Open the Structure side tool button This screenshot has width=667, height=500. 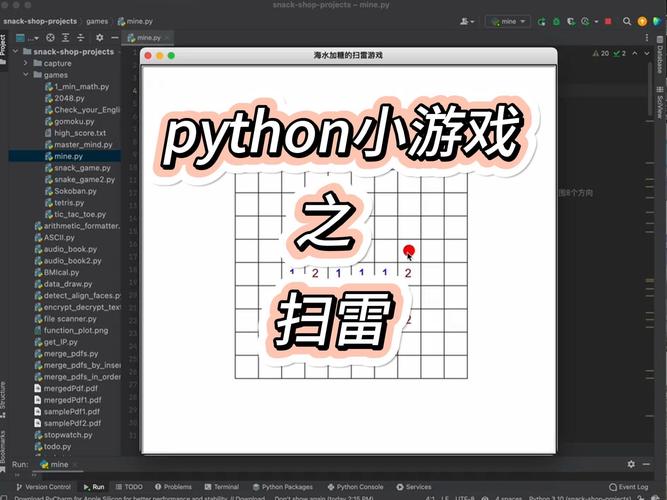pyautogui.click(x=3, y=400)
